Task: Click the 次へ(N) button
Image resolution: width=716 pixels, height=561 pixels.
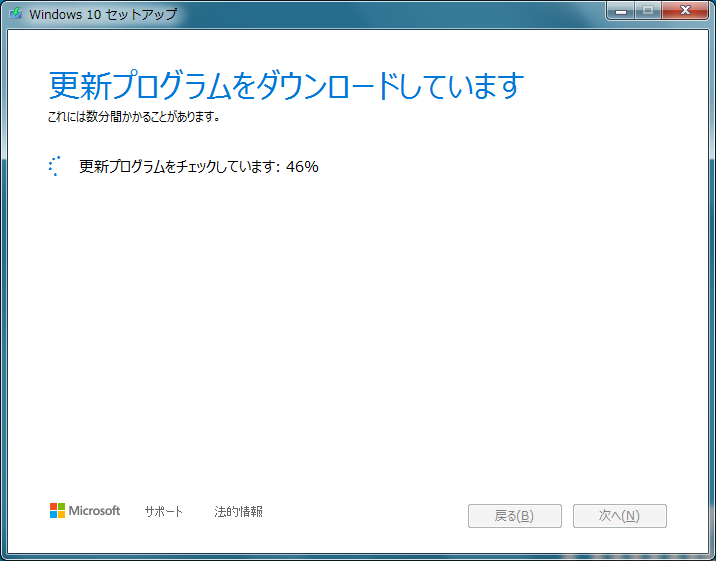Action: click(x=620, y=516)
